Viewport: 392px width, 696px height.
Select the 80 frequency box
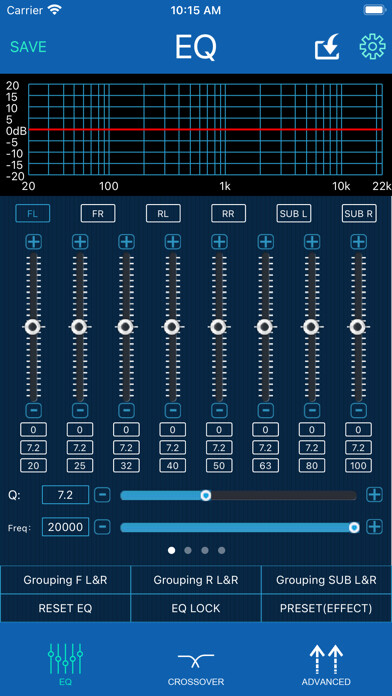coord(312,466)
